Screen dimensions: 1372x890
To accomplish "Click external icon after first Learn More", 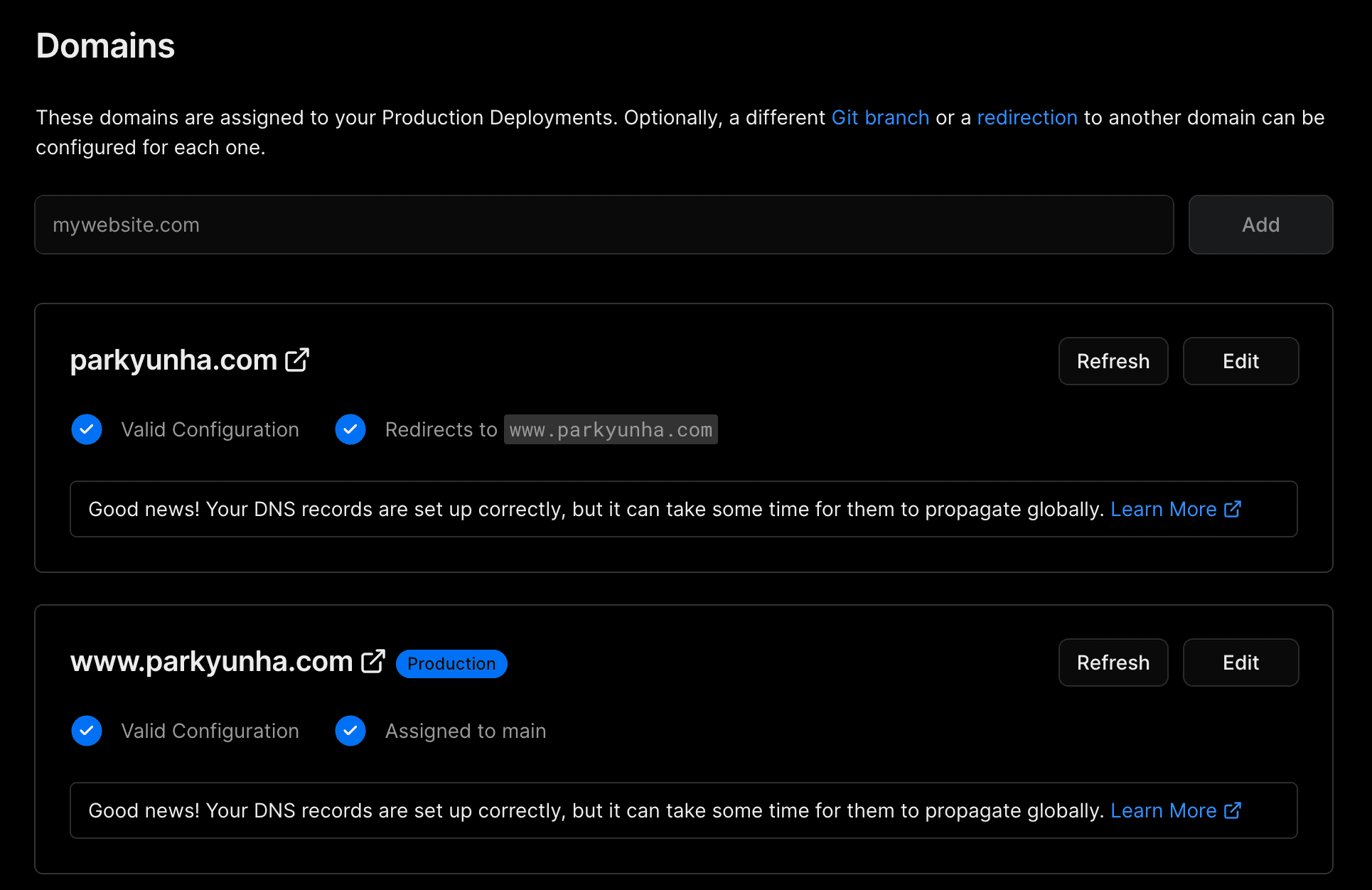I will pyautogui.click(x=1233, y=509).
